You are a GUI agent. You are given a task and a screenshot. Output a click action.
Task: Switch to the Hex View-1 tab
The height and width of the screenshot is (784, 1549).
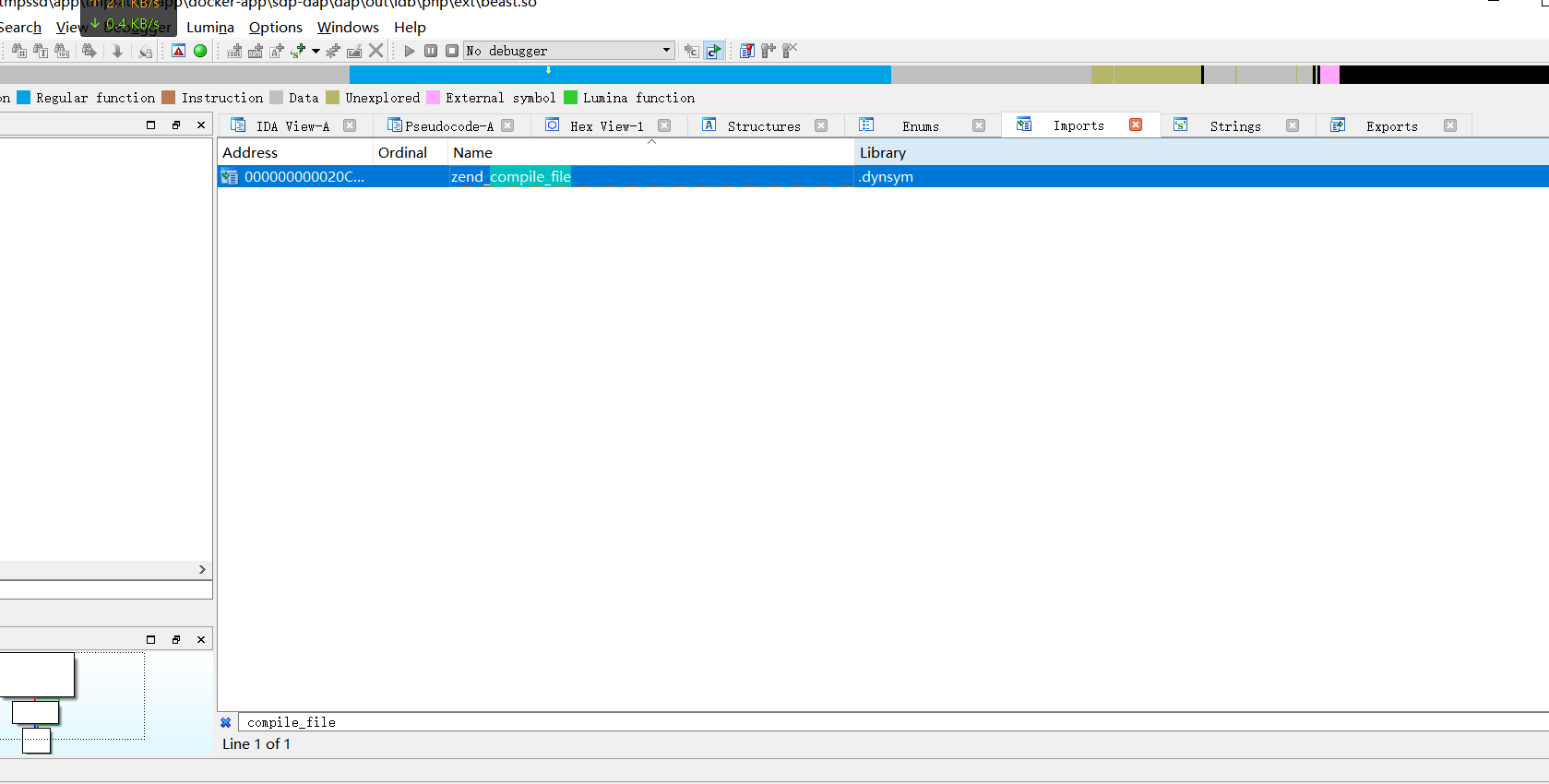pos(607,126)
